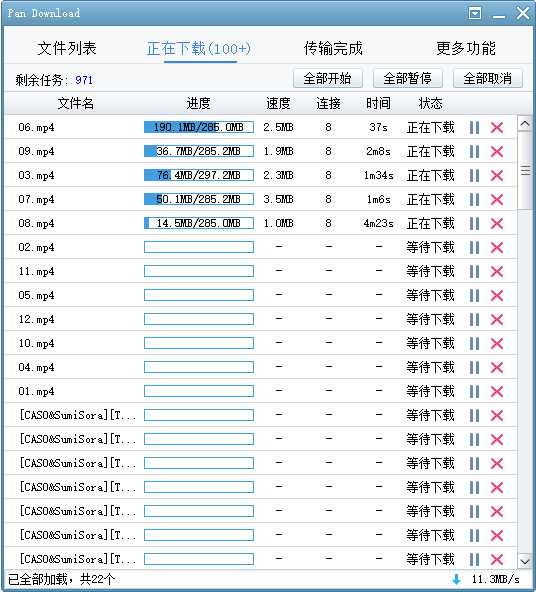
Task: Open the 传输完成 tab
Action: (x=333, y=48)
